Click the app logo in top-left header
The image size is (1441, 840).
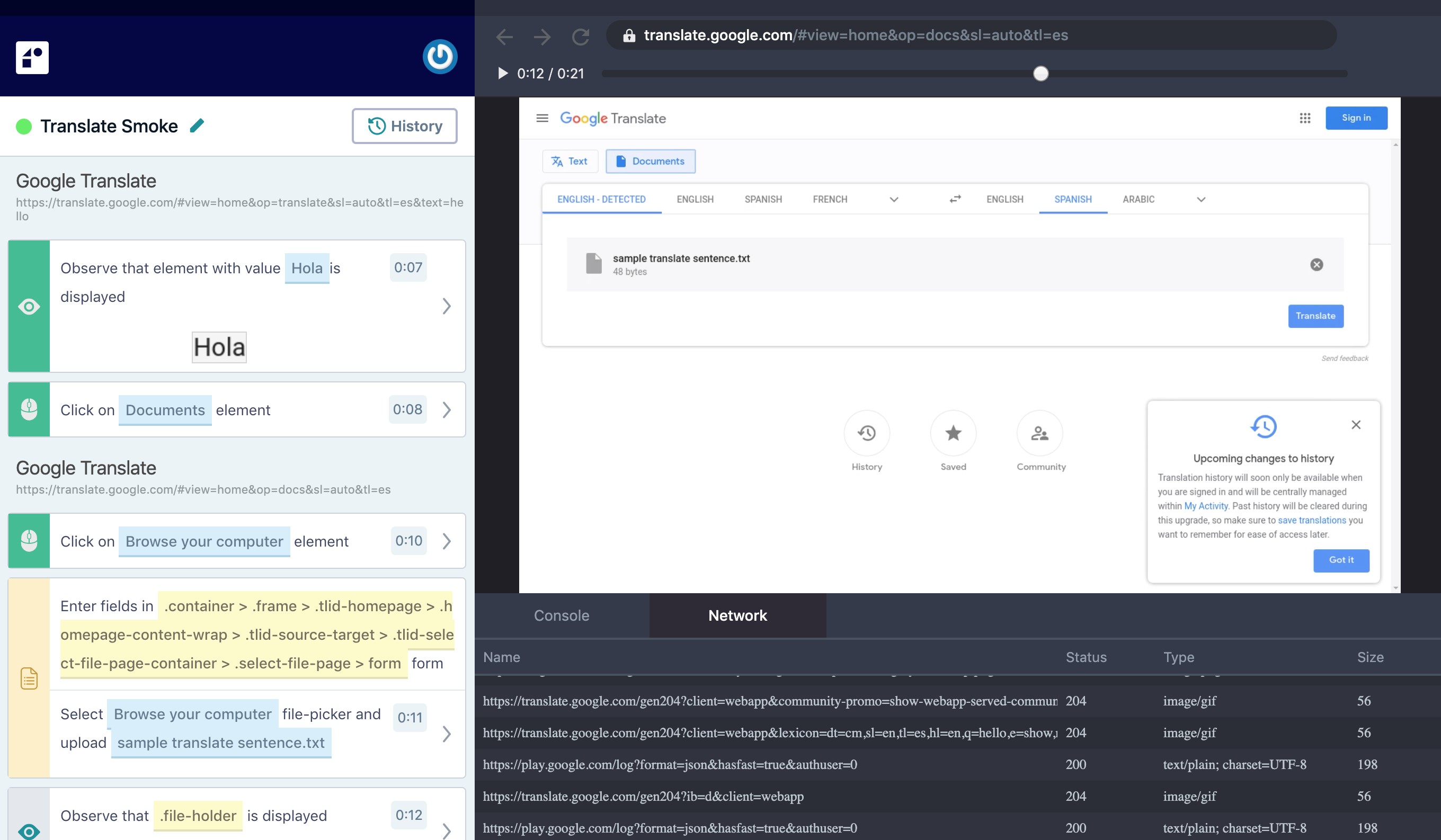click(32, 57)
